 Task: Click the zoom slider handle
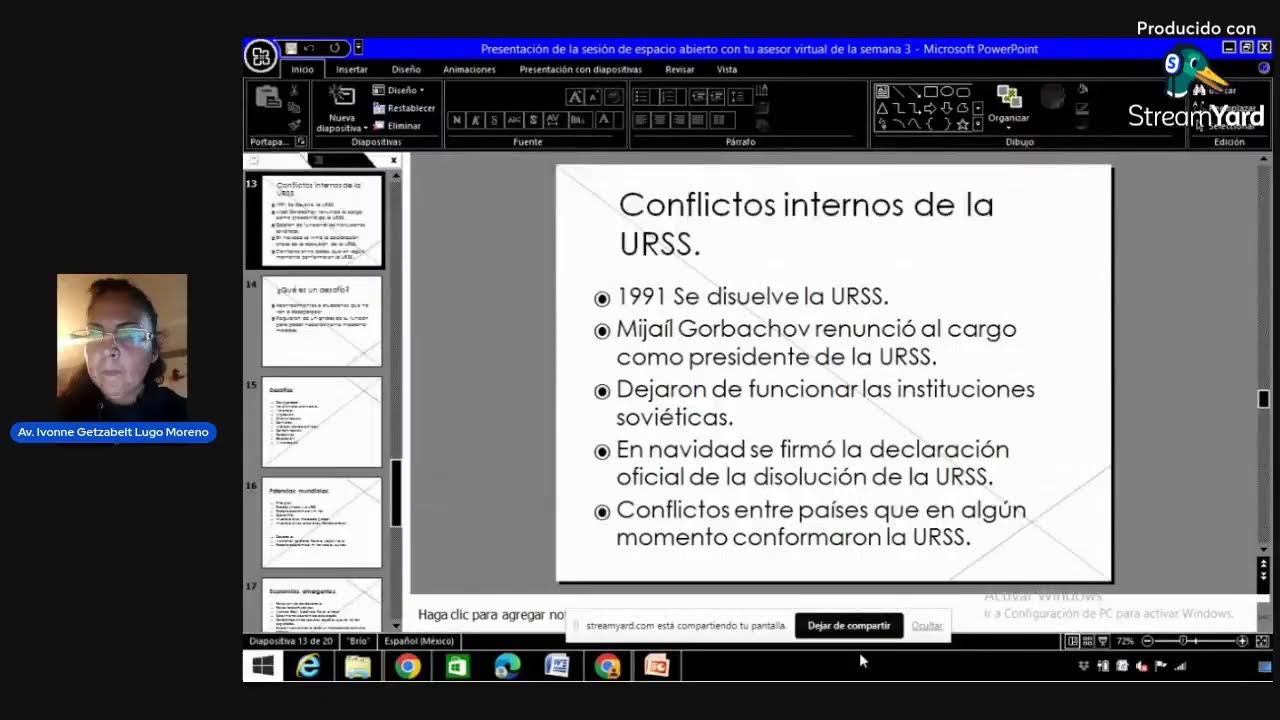click(x=1183, y=641)
